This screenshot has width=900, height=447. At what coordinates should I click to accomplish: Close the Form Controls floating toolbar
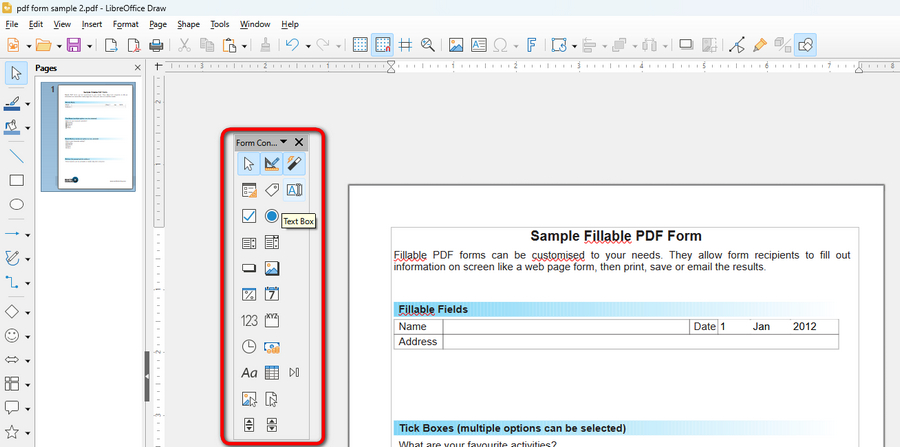coord(299,142)
